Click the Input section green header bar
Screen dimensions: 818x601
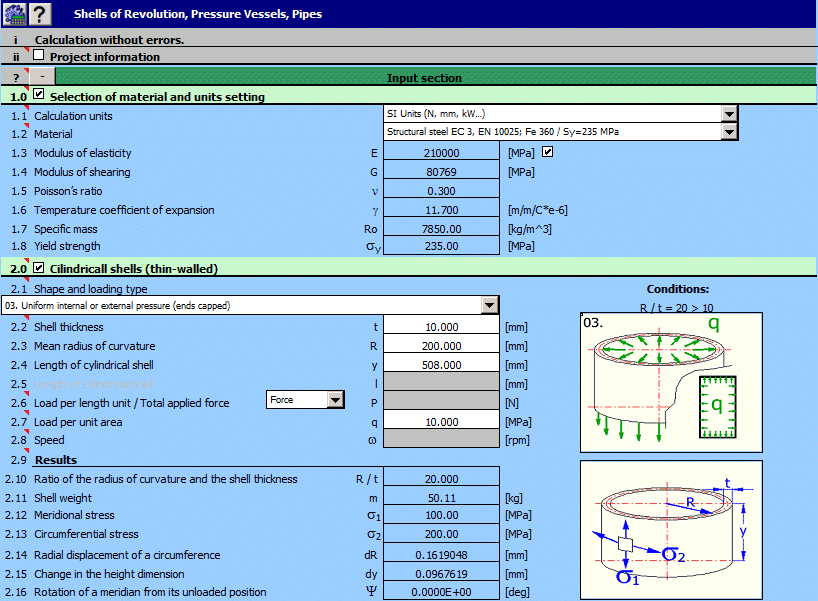pos(424,77)
